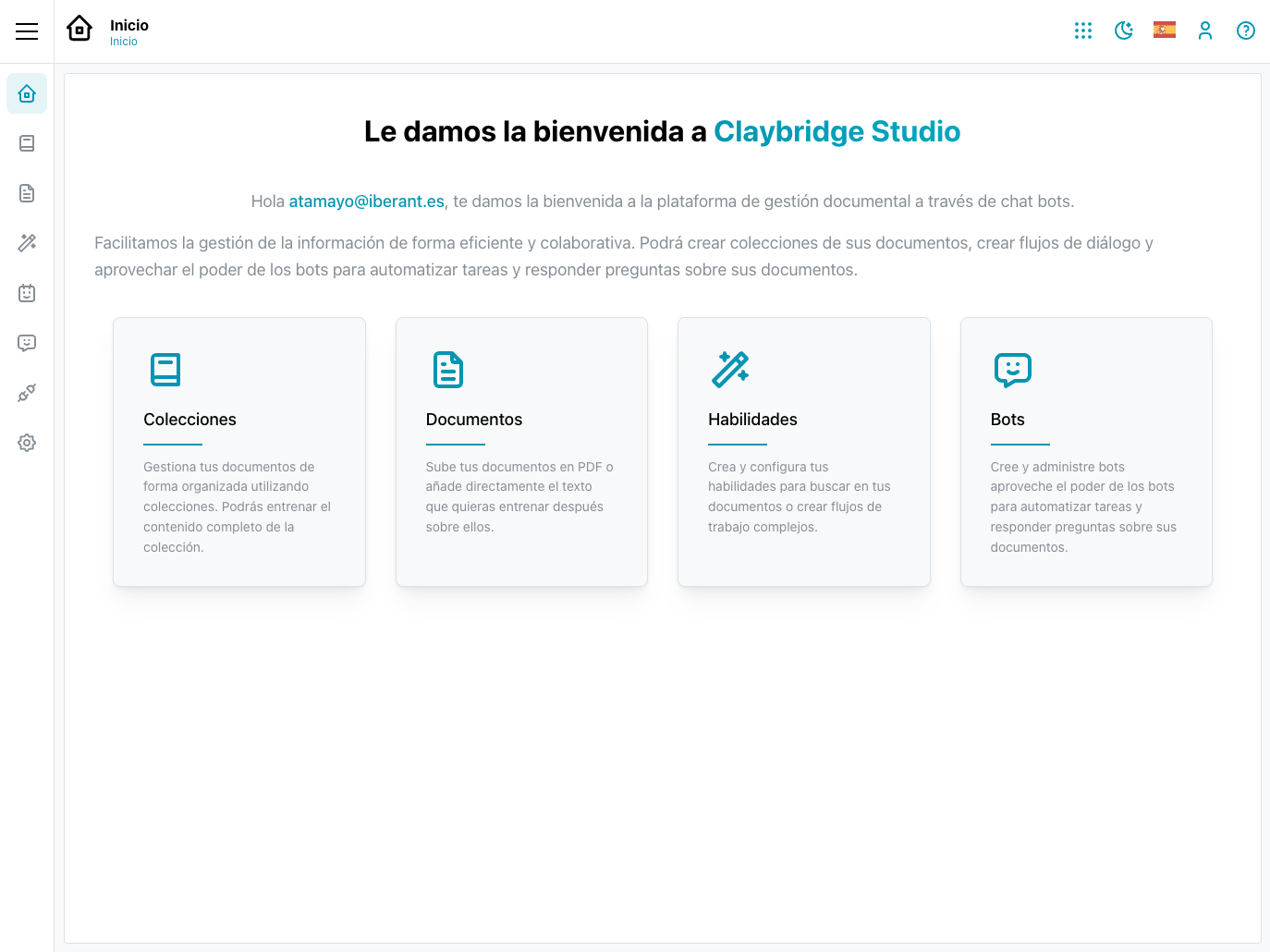Click the description starting 'Cree y administre bots'
1270x952 pixels.
pos(1085,507)
